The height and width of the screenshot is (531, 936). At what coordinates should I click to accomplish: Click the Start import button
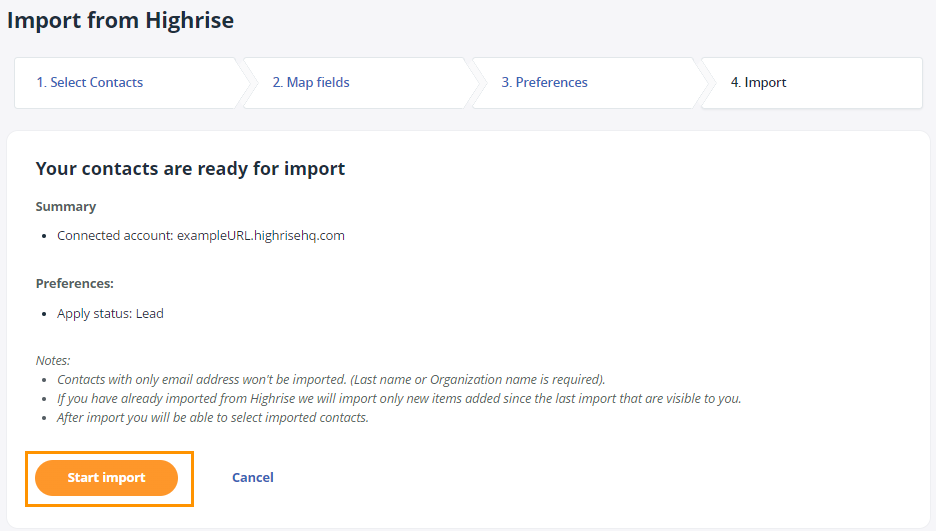click(106, 477)
